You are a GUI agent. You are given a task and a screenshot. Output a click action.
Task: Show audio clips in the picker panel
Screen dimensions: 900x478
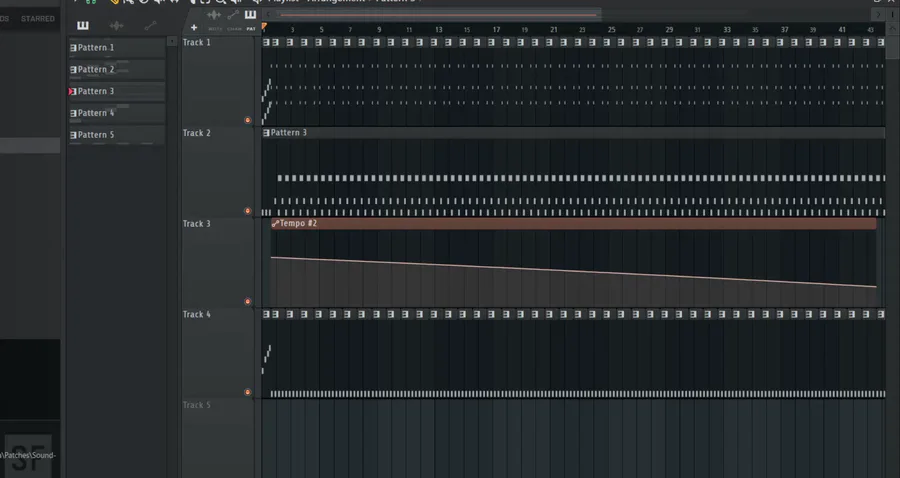(117, 25)
